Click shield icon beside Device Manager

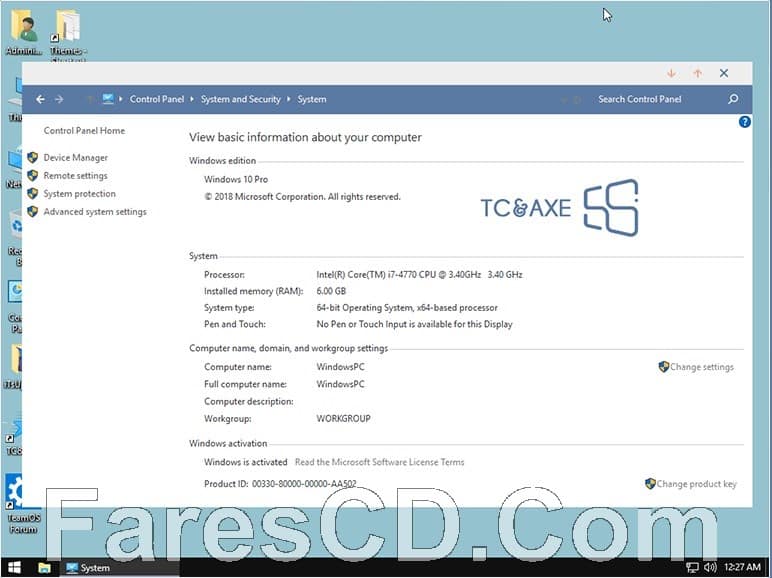pos(33,158)
